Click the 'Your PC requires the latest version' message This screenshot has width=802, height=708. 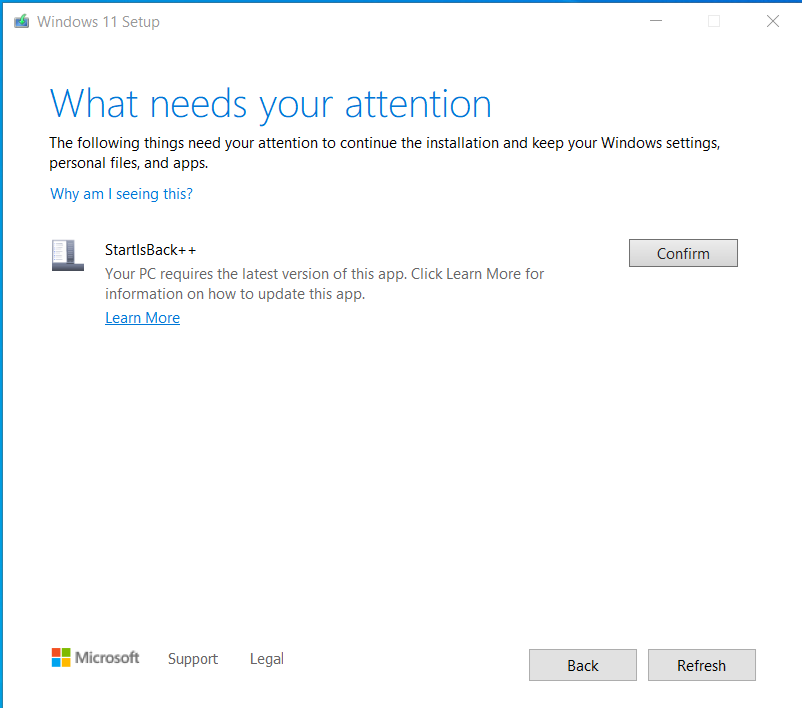tap(324, 284)
